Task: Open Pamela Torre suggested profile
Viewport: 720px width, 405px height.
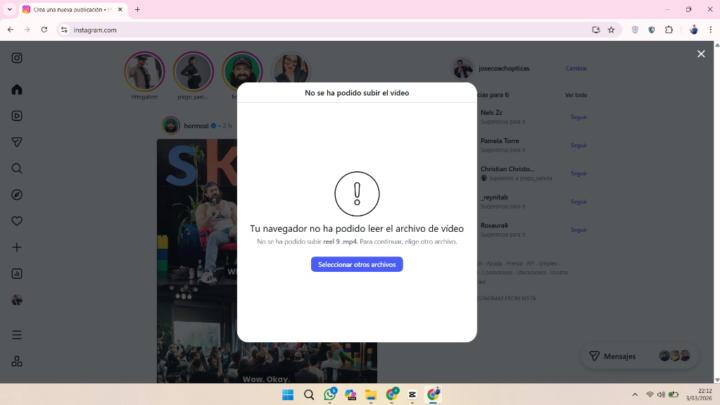Action: click(500, 141)
